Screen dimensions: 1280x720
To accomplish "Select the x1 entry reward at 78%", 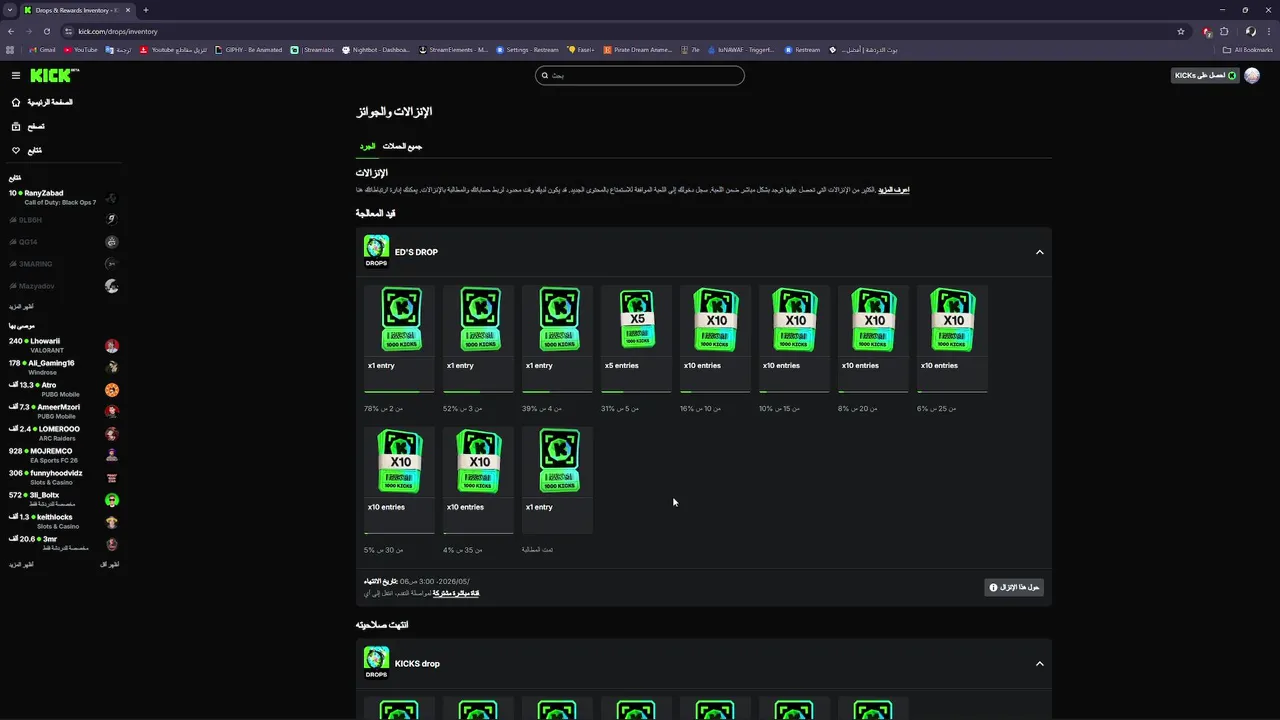I will pos(399,338).
